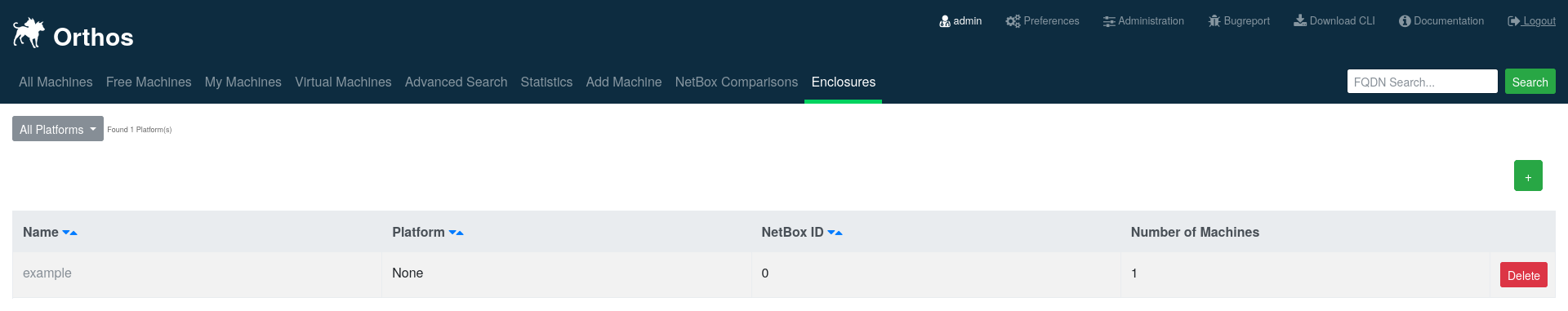Open Virtual Machines tab
This screenshot has height=311, width=1568.
click(343, 82)
